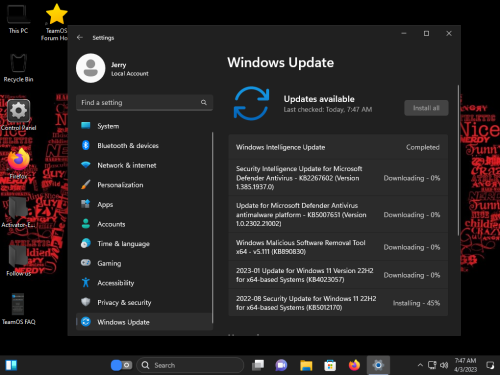This screenshot has width=500, height=375.
Task: Click the volume speaker tray icon
Action: click(444, 365)
